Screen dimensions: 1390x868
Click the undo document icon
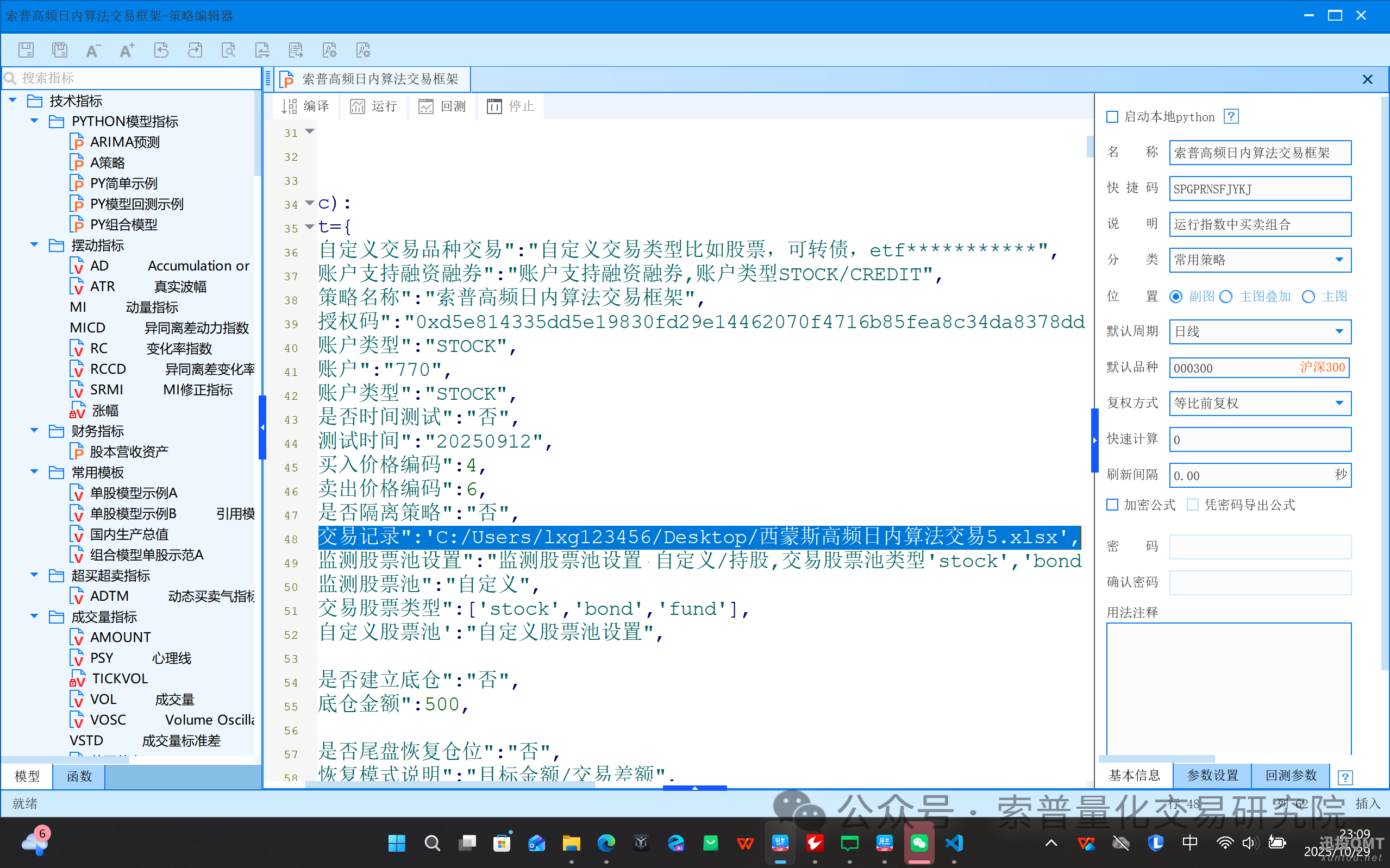tap(161, 50)
